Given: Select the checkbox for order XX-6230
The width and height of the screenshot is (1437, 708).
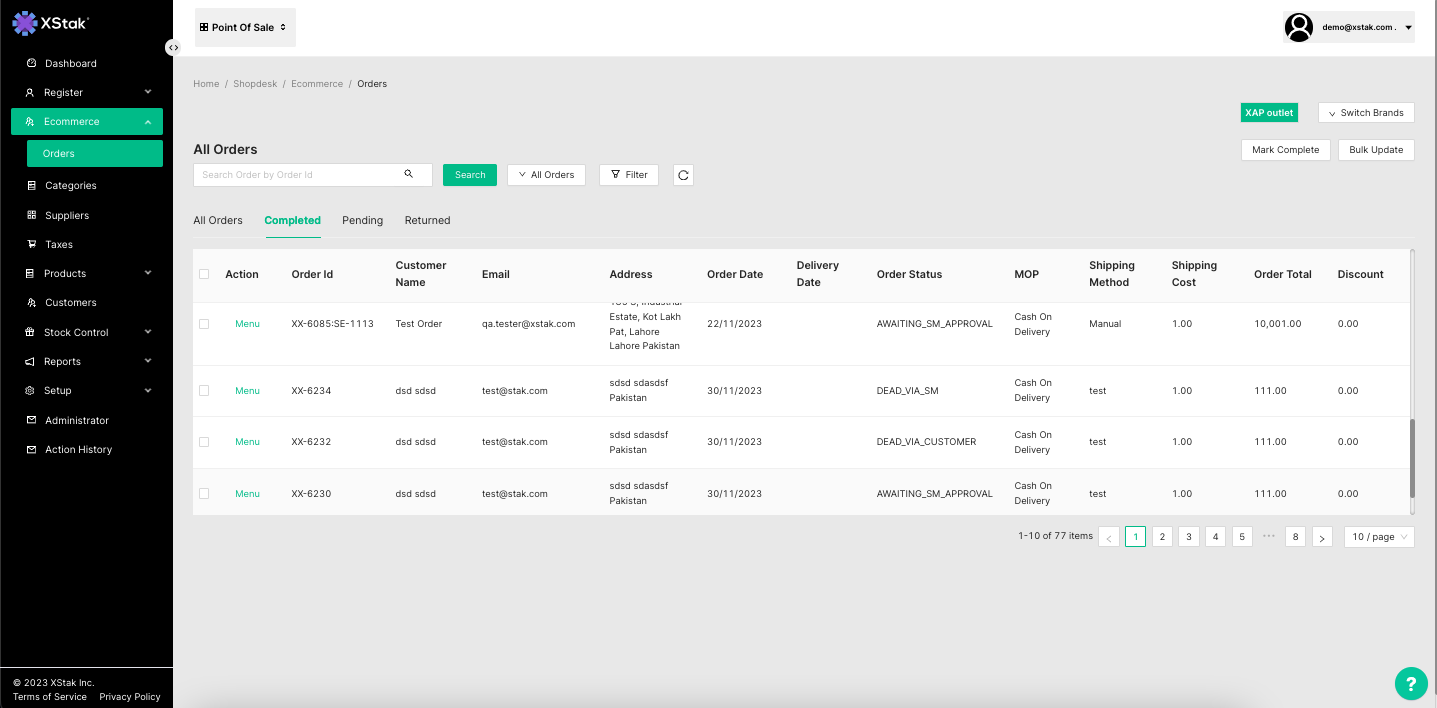Looking at the screenshot, I should coord(204,494).
